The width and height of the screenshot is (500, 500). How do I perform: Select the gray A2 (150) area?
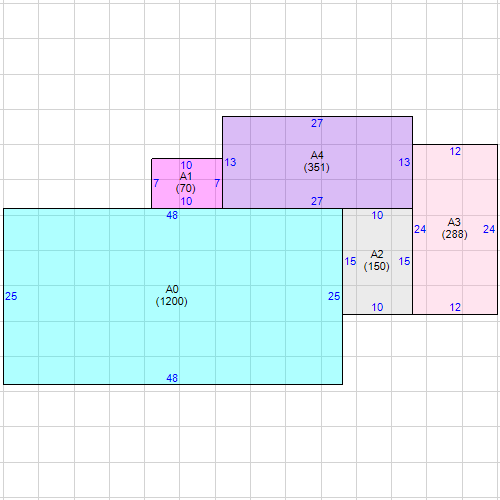pyautogui.click(x=378, y=261)
